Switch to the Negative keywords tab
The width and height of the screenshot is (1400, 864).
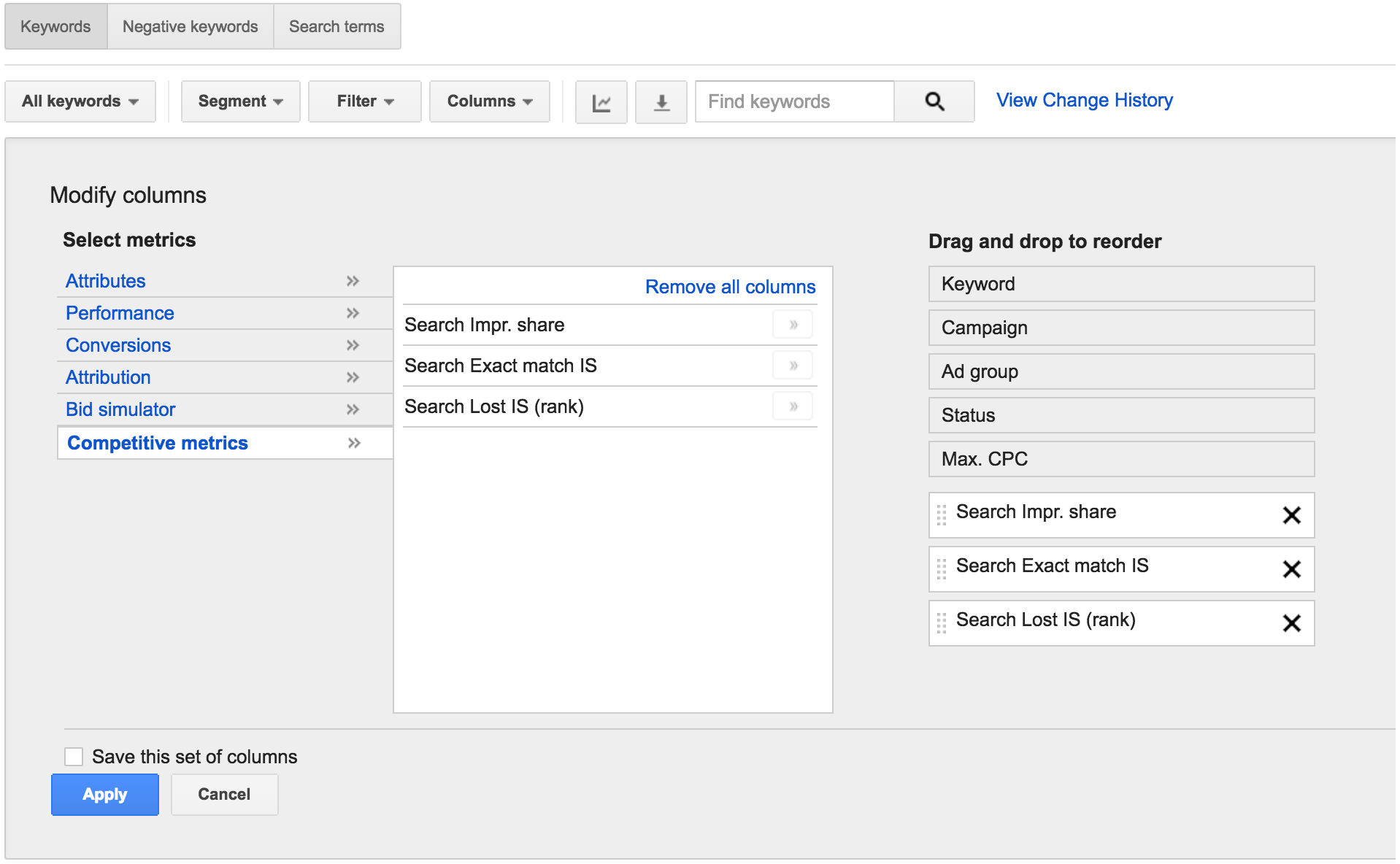(x=190, y=27)
